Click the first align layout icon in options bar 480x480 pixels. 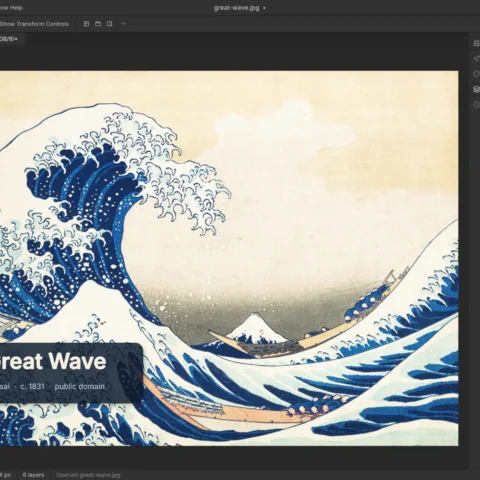coord(86,24)
